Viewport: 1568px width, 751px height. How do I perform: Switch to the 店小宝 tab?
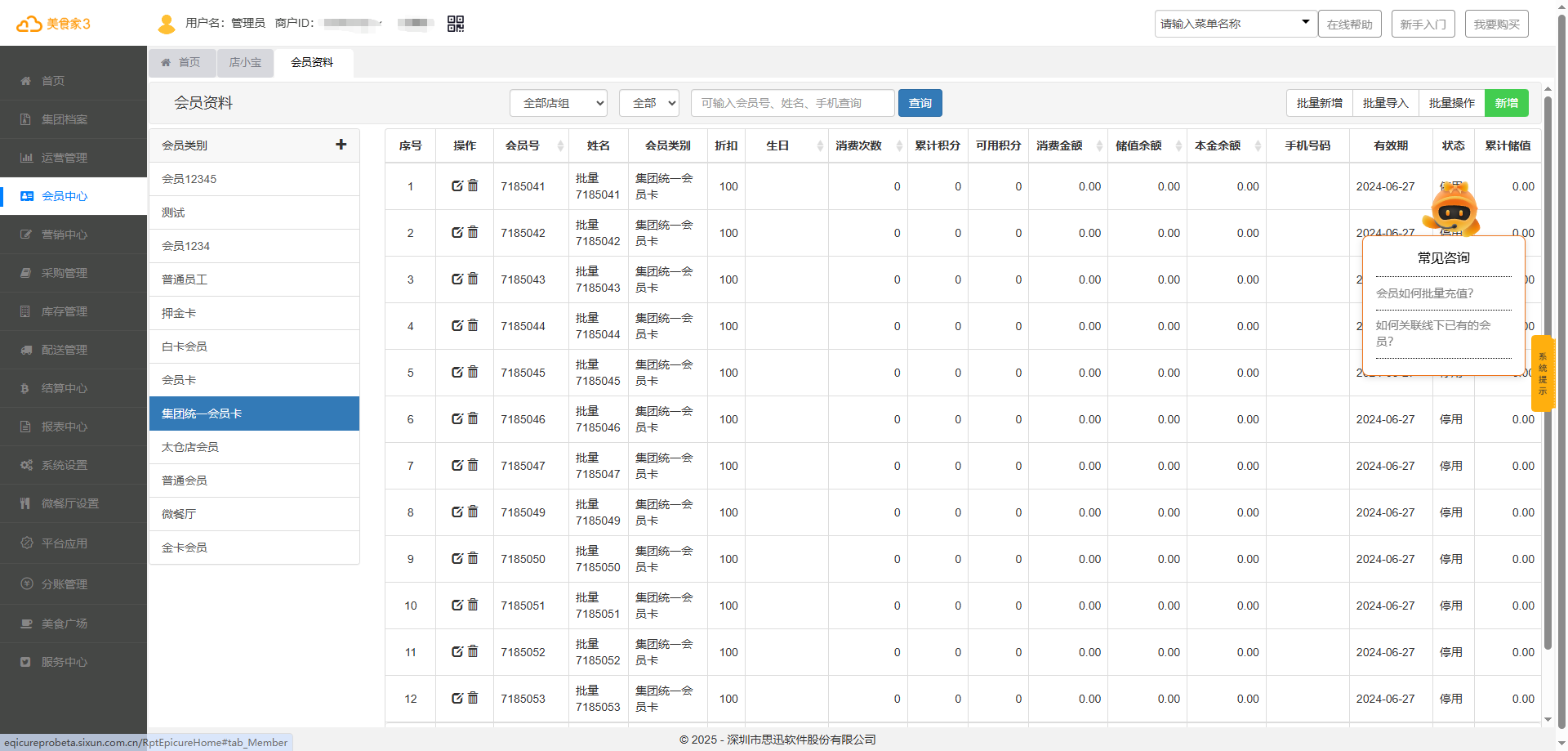(x=245, y=62)
